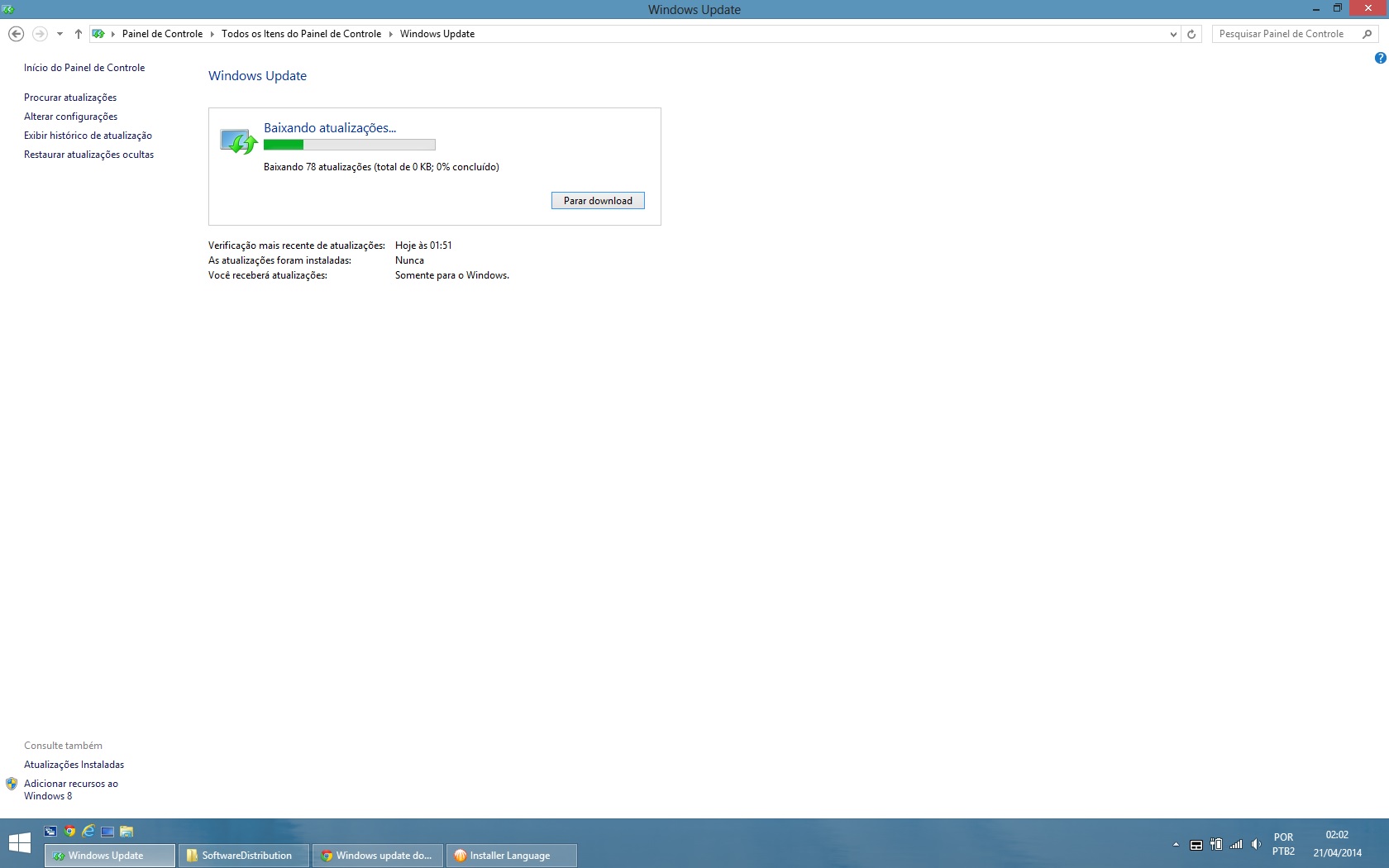Click the Show Desktop quick launch icon
The image size is (1389, 868).
tap(107, 832)
